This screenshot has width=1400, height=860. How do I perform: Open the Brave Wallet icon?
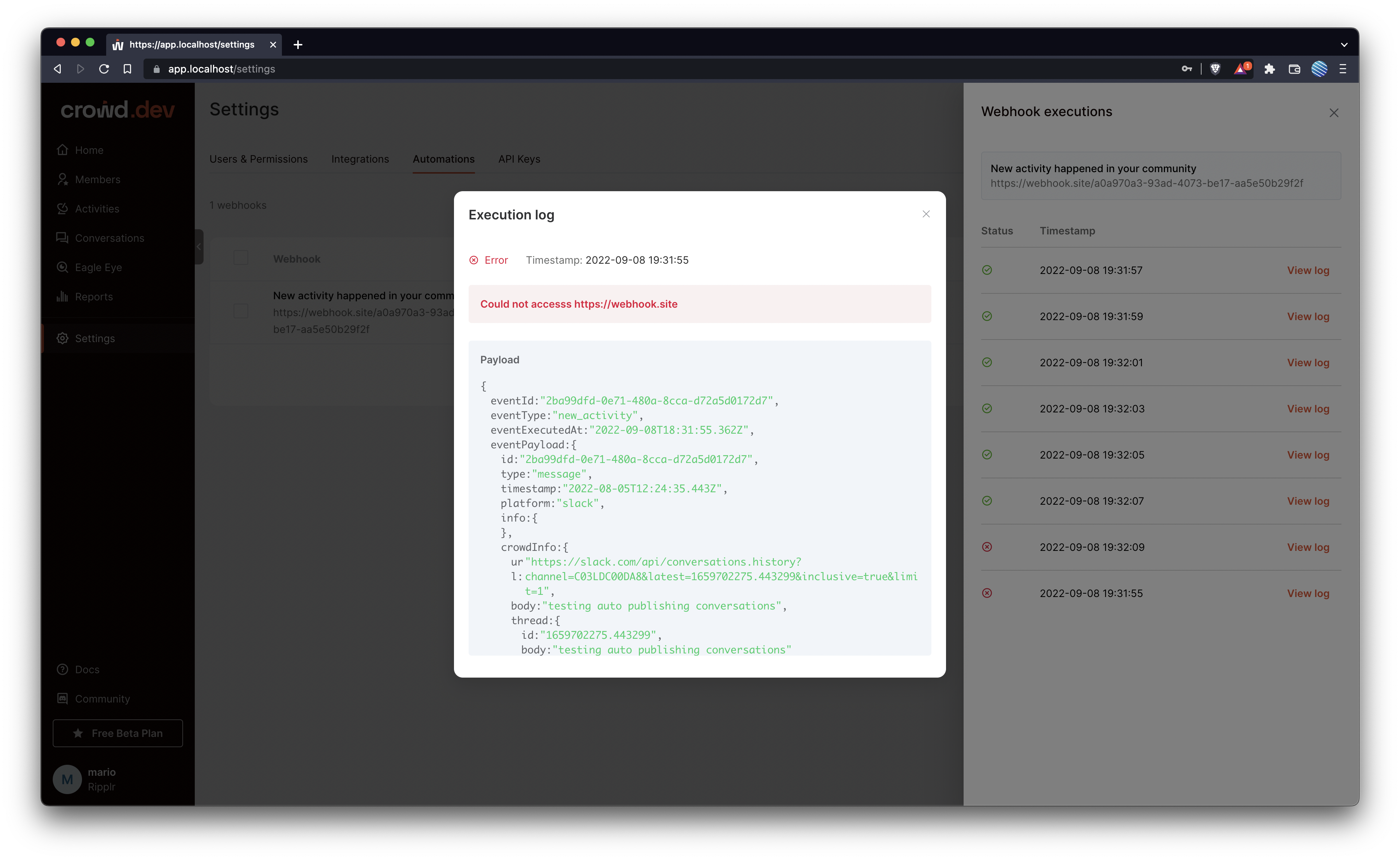click(x=1294, y=69)
